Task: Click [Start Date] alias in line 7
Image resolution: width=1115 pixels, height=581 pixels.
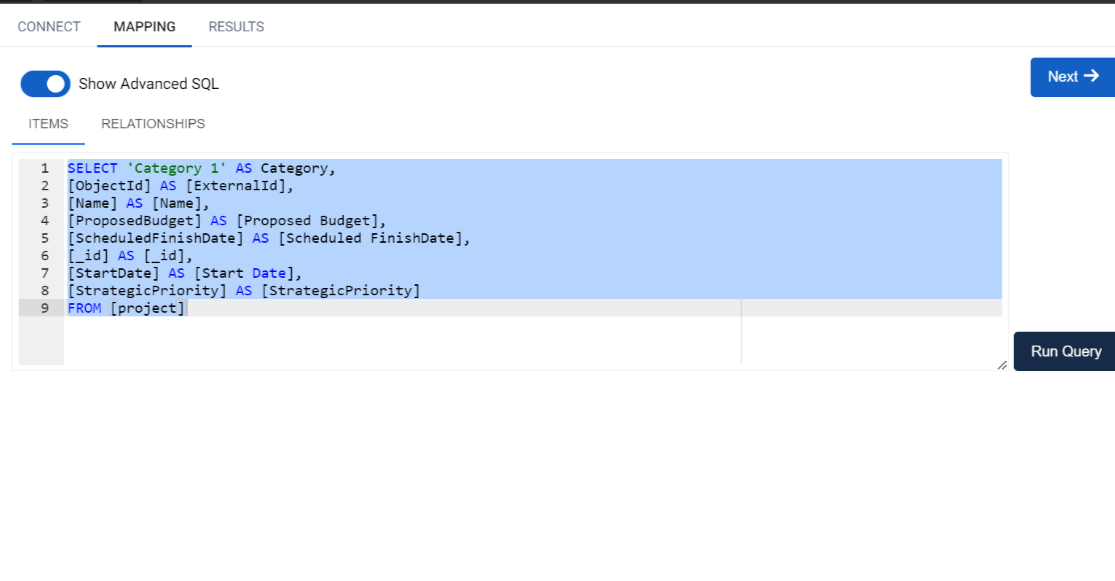Action: pos(243,273)
